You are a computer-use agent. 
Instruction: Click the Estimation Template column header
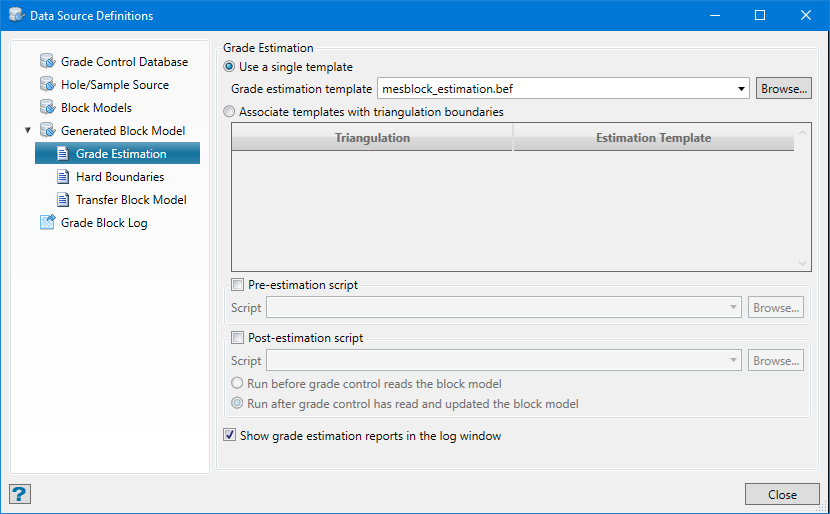coord(653,138)
